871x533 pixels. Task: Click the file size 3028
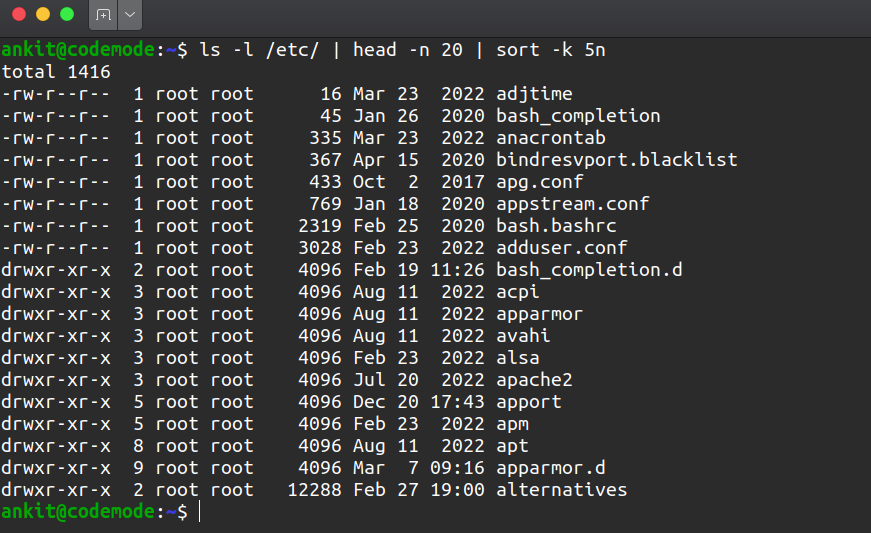tap(320, 248)
